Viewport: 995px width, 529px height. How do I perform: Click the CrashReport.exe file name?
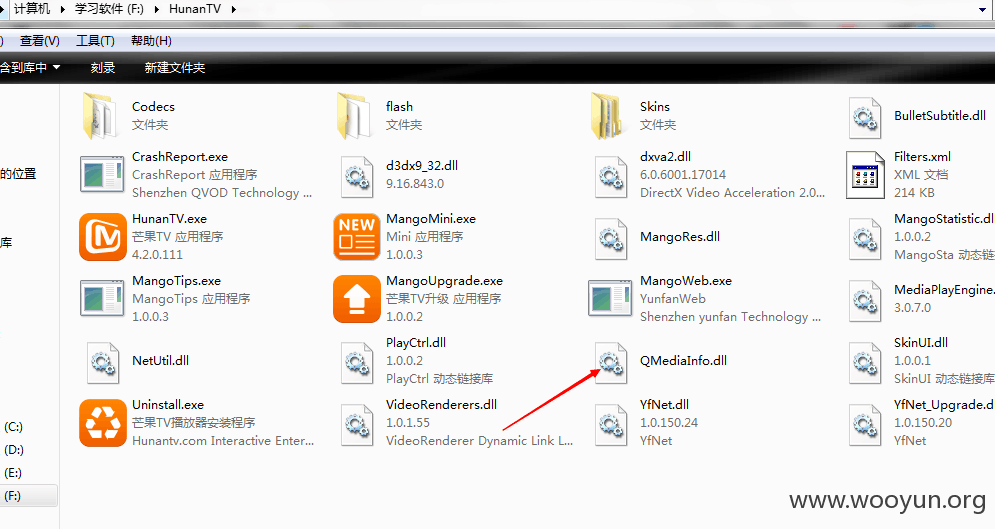[x=180, y=157]
